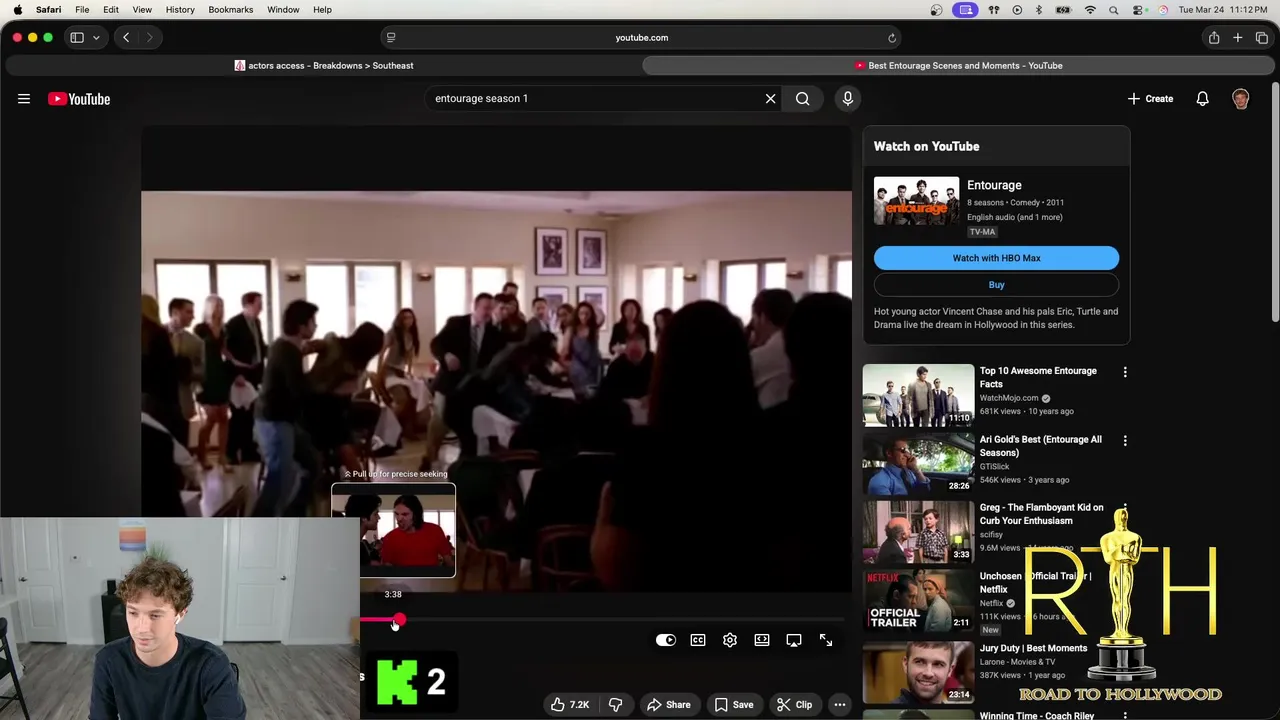Screen dimensions: 1280x720
Task: Show Safari tab overview
Action: [1262, 38]
